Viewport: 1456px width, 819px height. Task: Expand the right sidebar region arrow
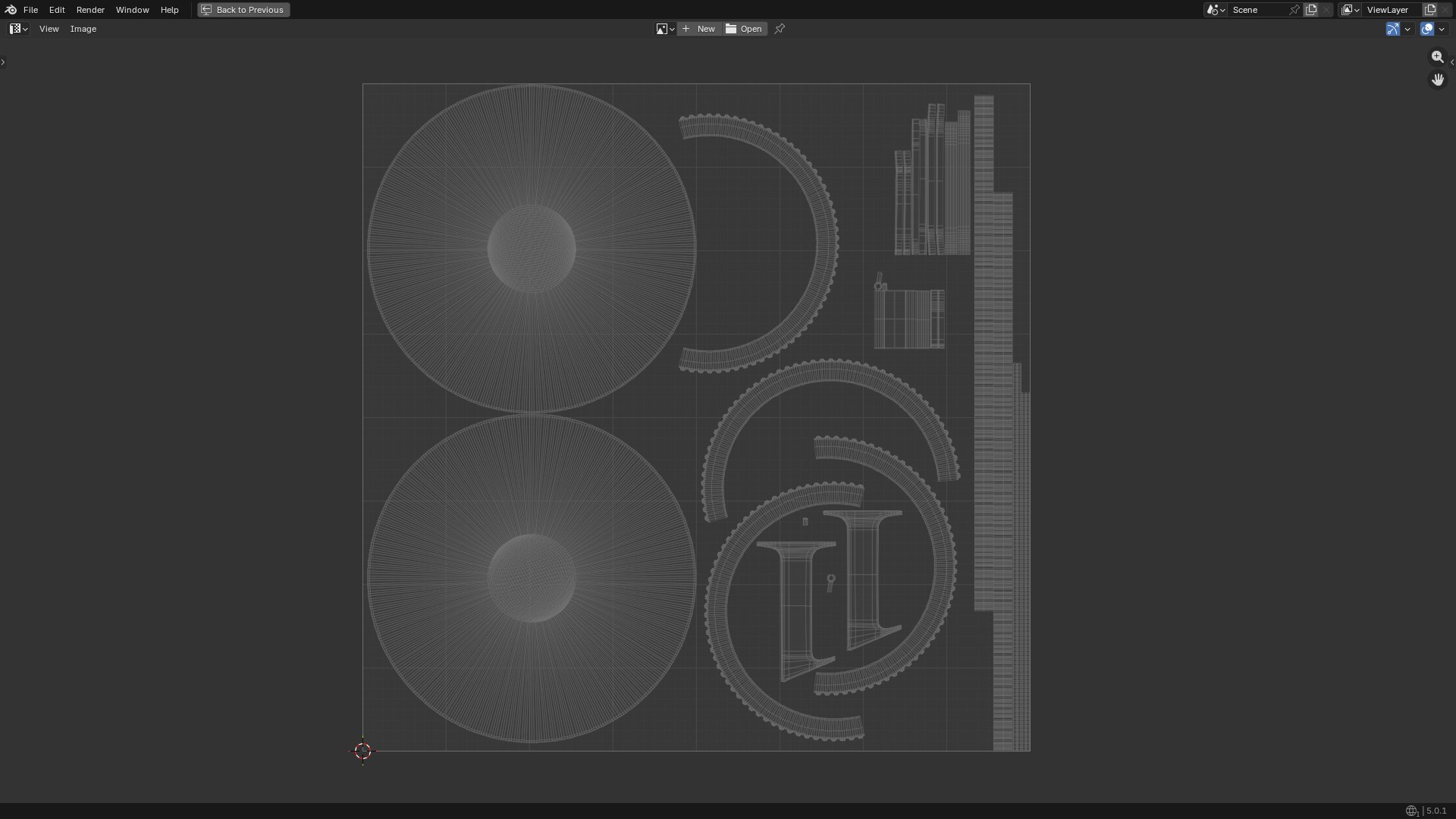(1452, 62)
